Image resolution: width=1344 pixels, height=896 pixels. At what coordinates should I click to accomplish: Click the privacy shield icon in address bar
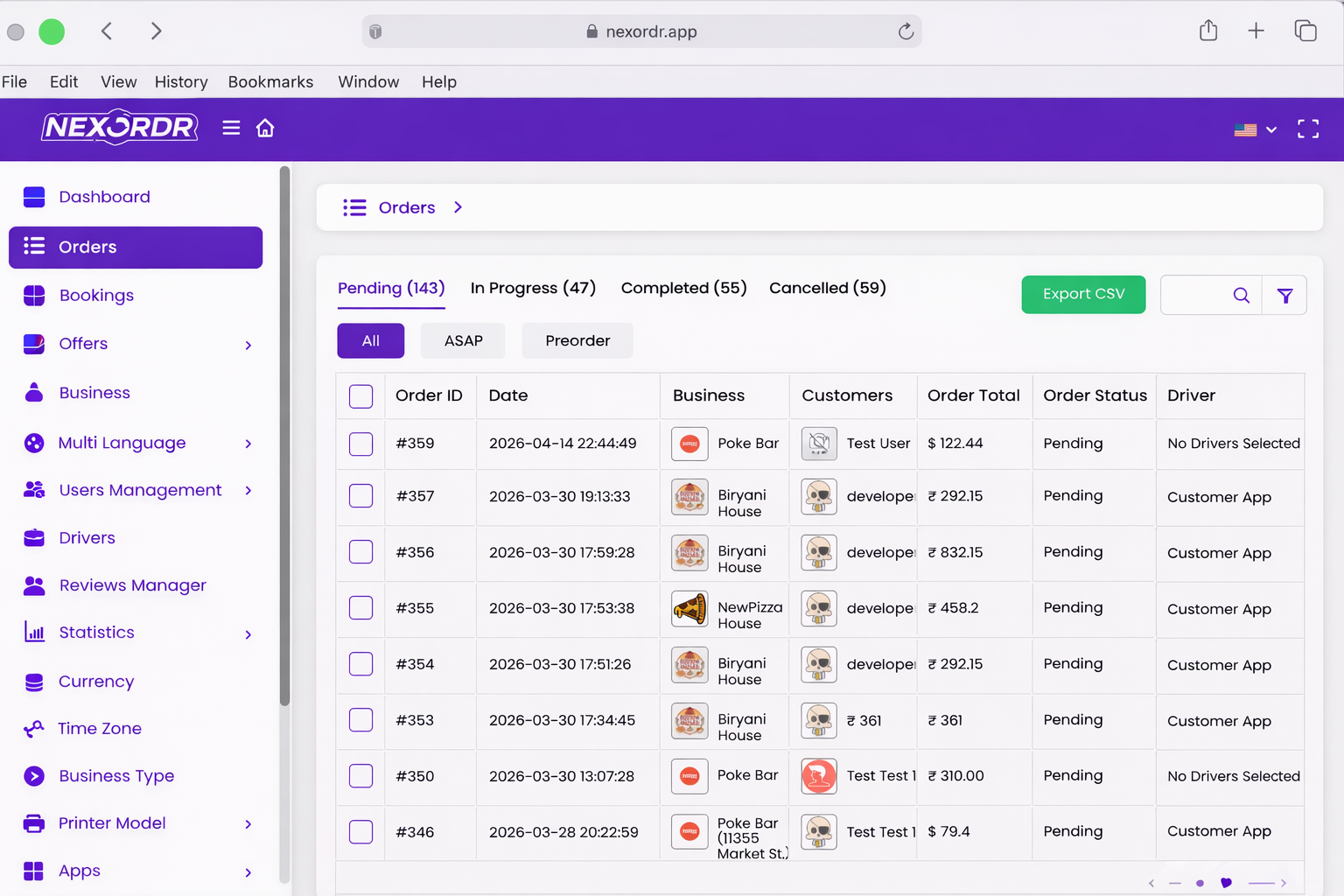(375, 31)
